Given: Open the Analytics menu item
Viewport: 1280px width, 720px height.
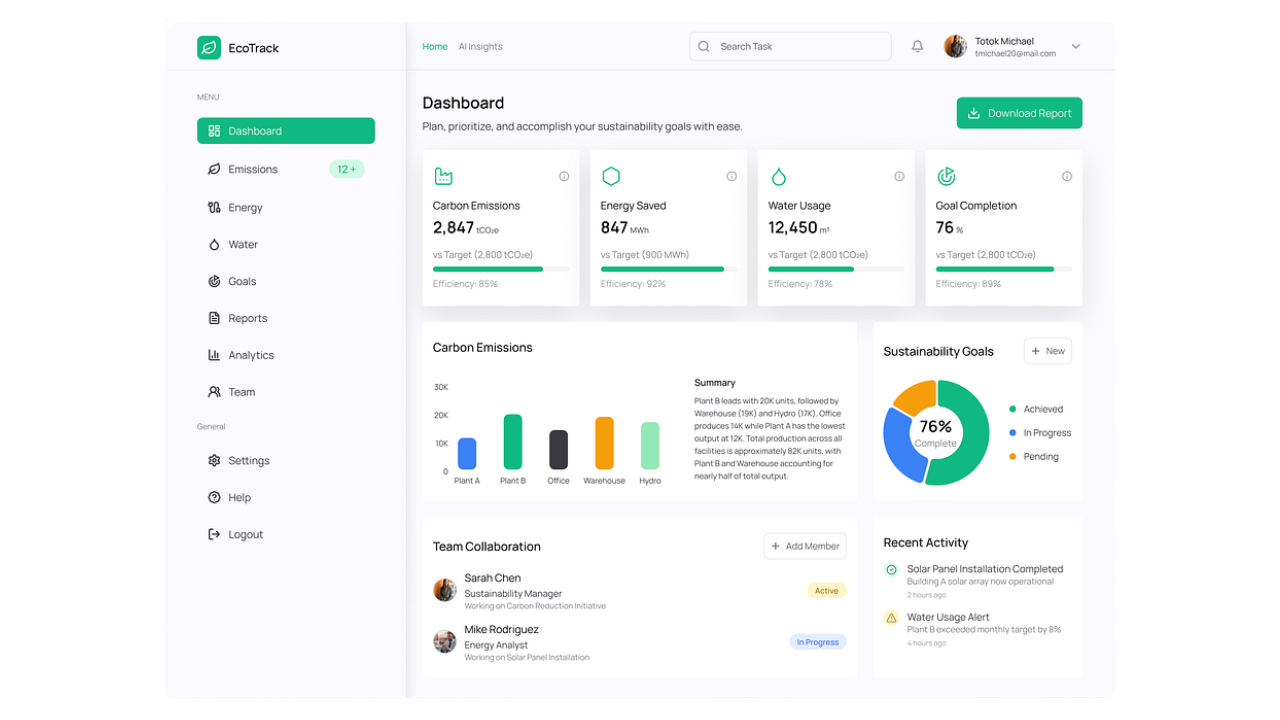Looking at the screenshot, I should click(286, 355).
